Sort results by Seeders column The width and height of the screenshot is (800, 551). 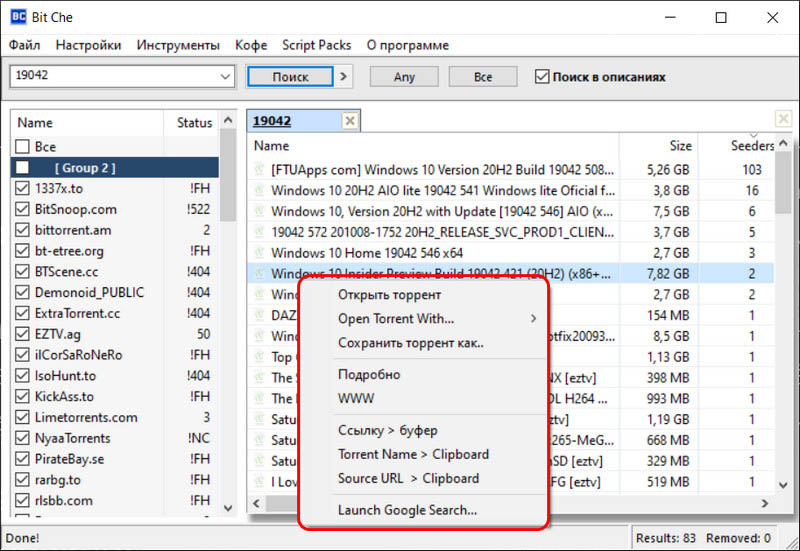(x=737, y=146)
